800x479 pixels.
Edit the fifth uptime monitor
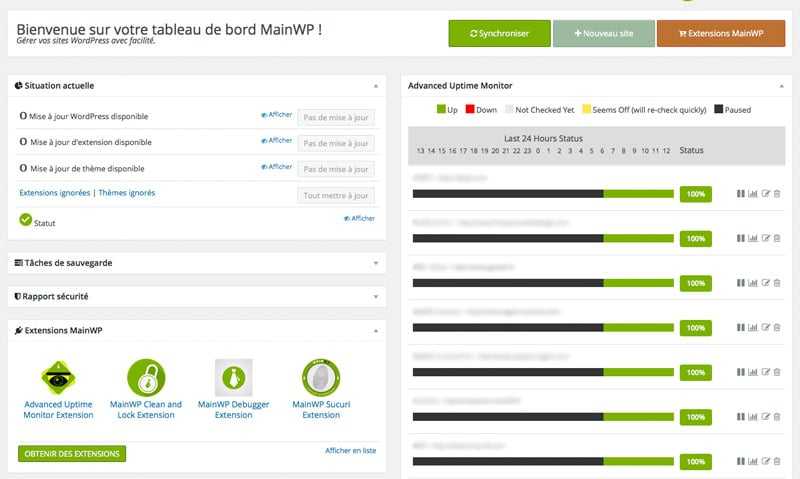(765, 372)
